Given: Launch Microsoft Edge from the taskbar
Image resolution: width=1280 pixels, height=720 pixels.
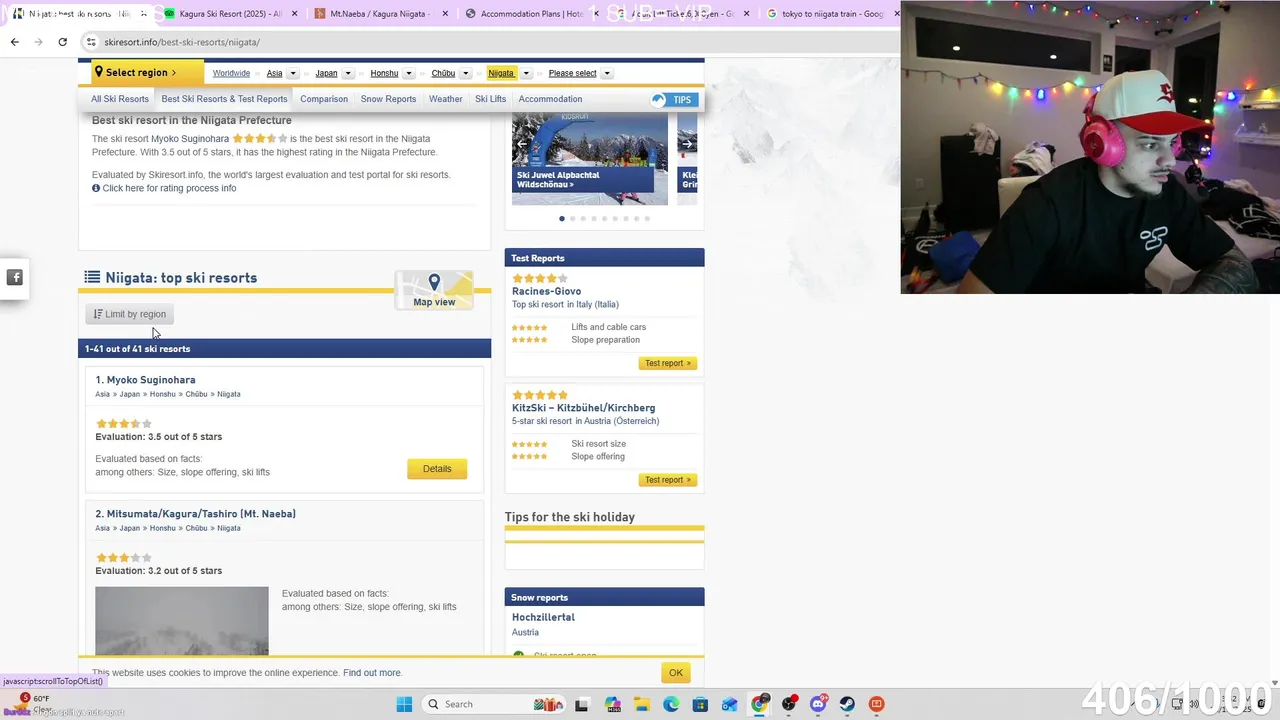Looking at the screenshot, I should pos(671,704).
